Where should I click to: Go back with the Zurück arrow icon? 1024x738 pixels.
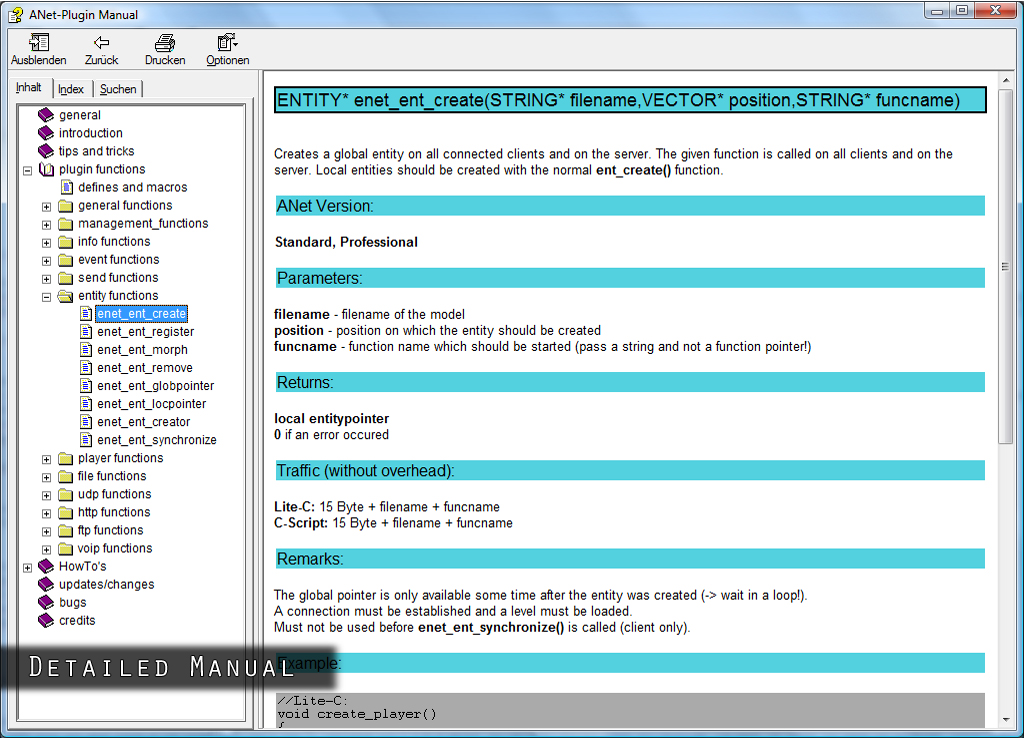point(101,42)
